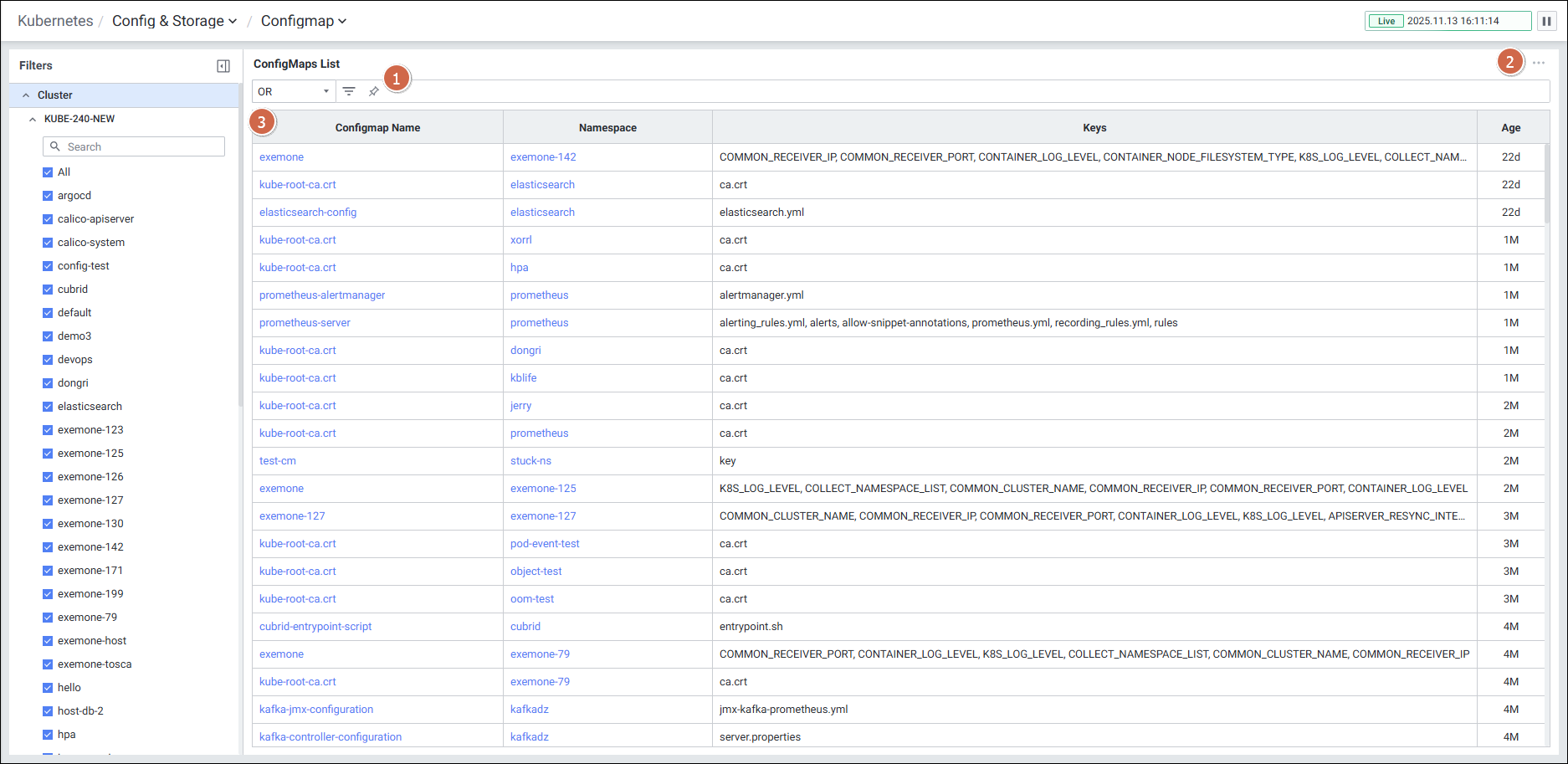
Task: Toggle the argocd namespace checkbox
Action: (48, 196)
